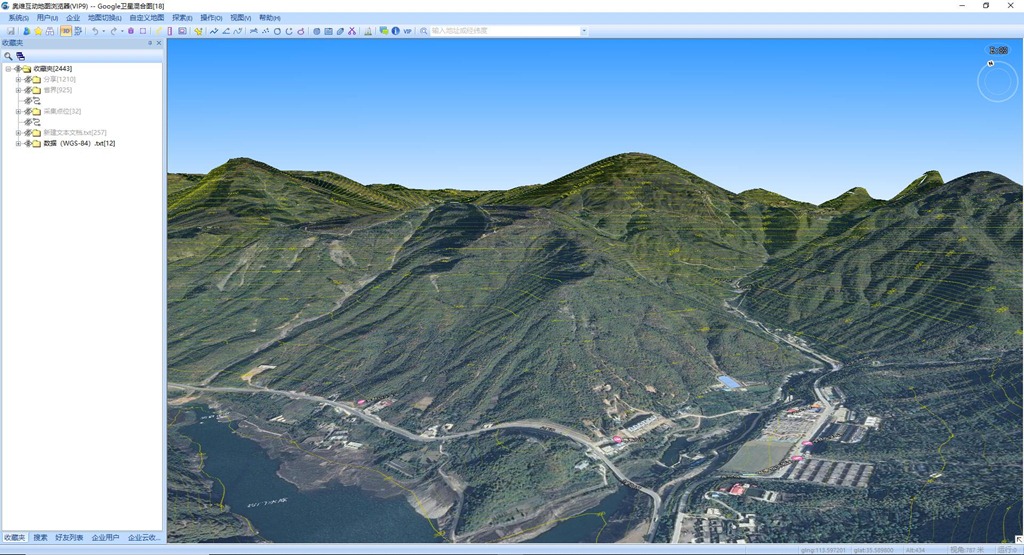Screen dimensions: 1024x555
Task: Pin the favorites panel with pushpin button
Action: coord(150,43)
